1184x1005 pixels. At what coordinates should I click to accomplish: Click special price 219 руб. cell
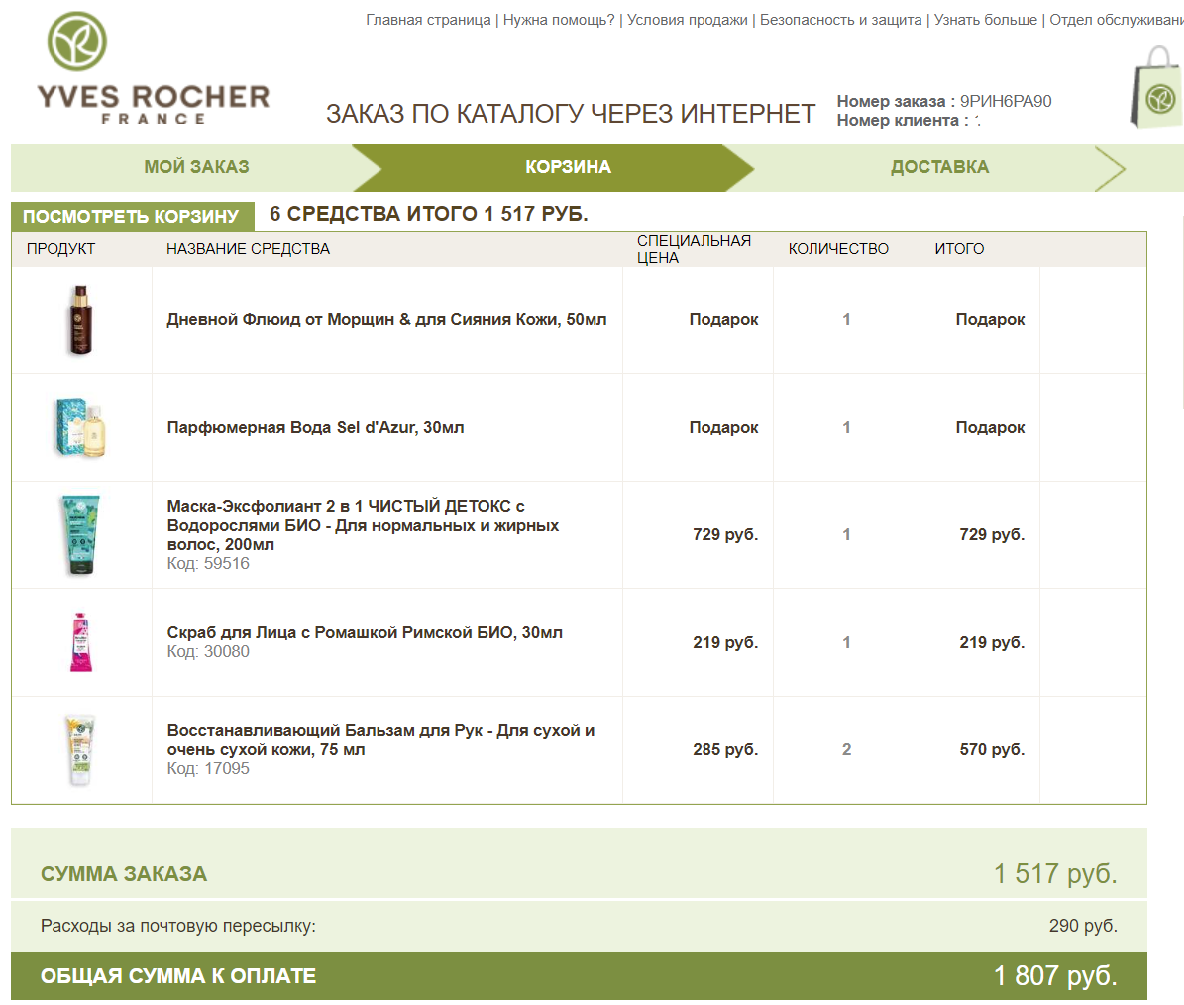coord(726,642)
